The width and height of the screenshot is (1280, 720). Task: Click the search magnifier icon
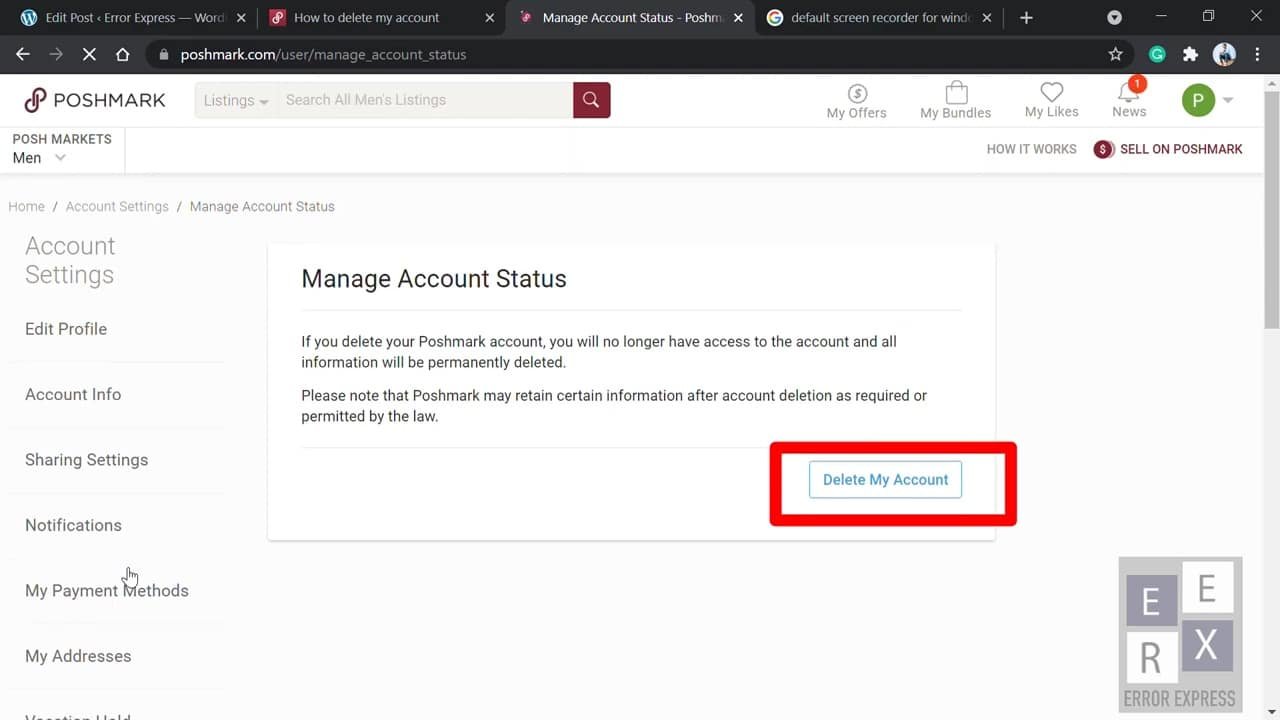(590, 99)
